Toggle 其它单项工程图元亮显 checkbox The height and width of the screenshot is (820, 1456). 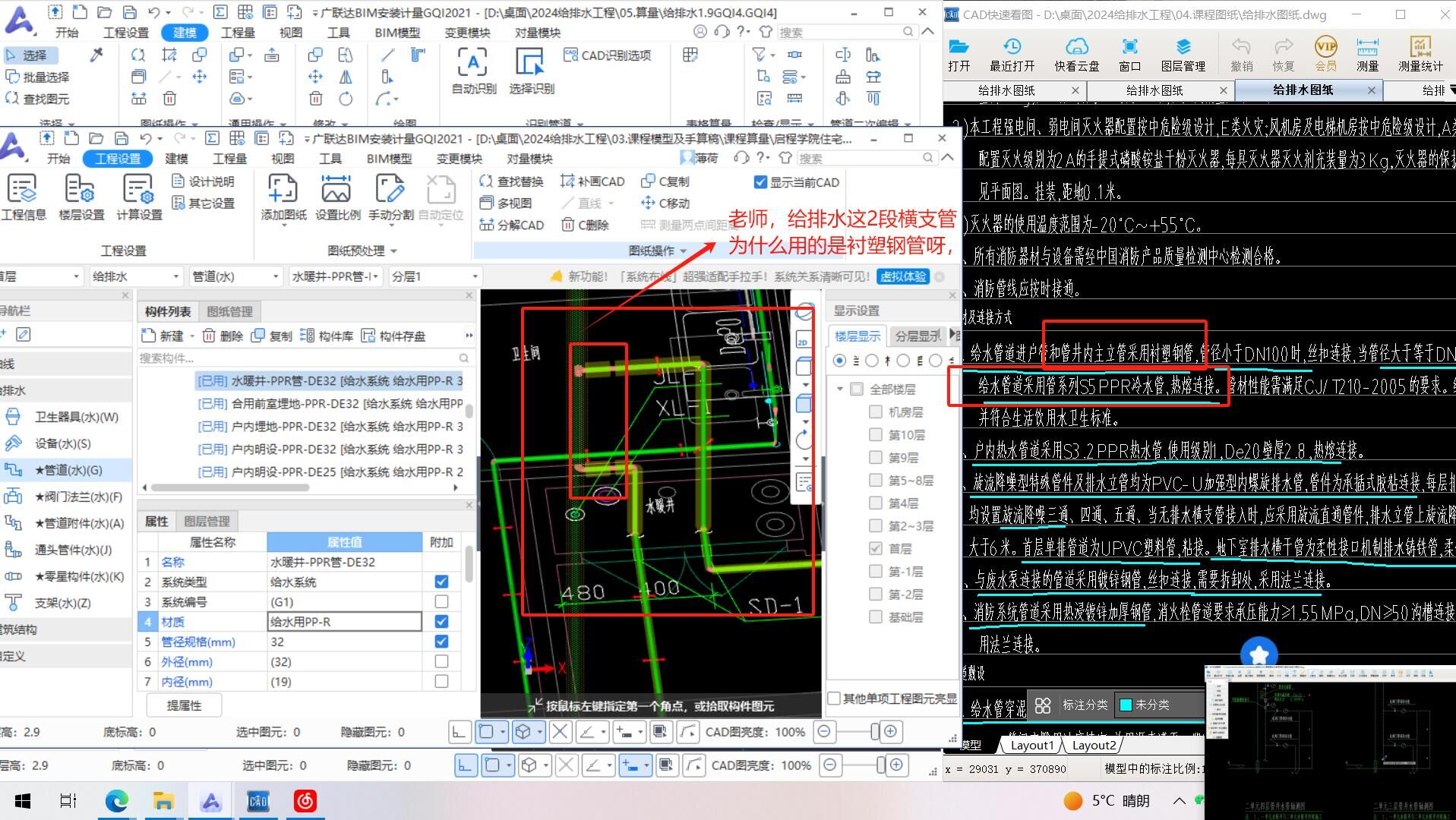pos(834,699)
